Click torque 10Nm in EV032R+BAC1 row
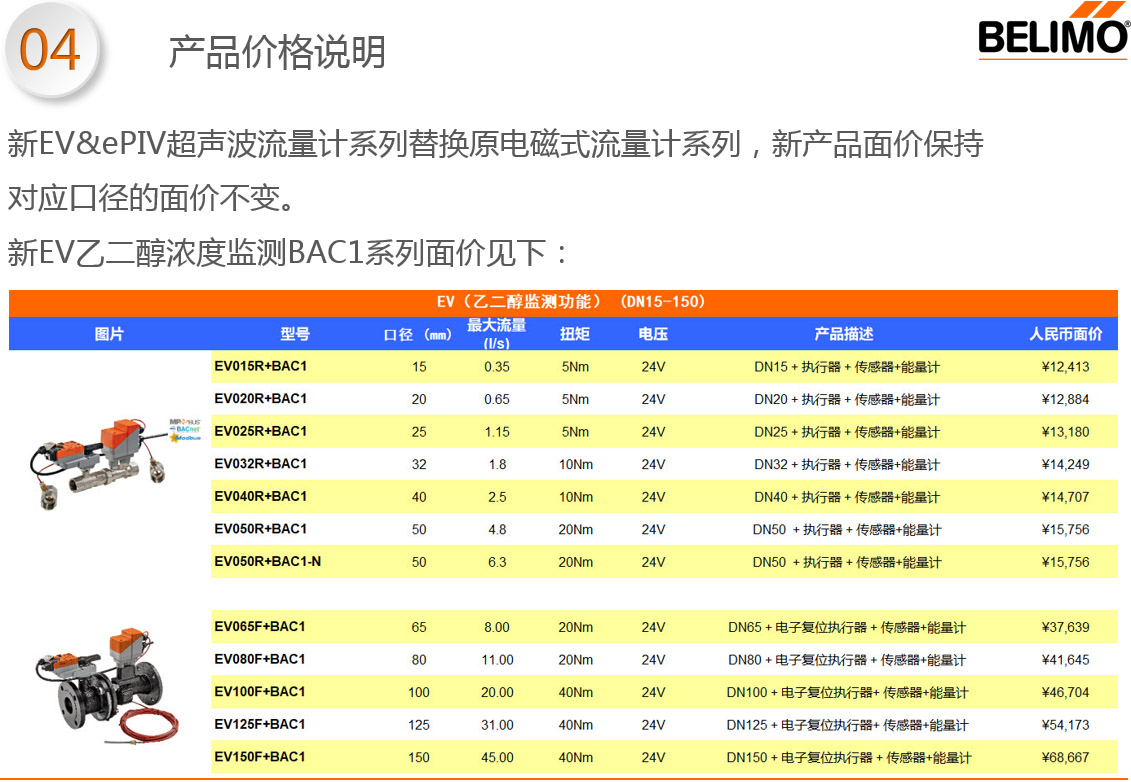1131x782 pixels. [576, 464]
